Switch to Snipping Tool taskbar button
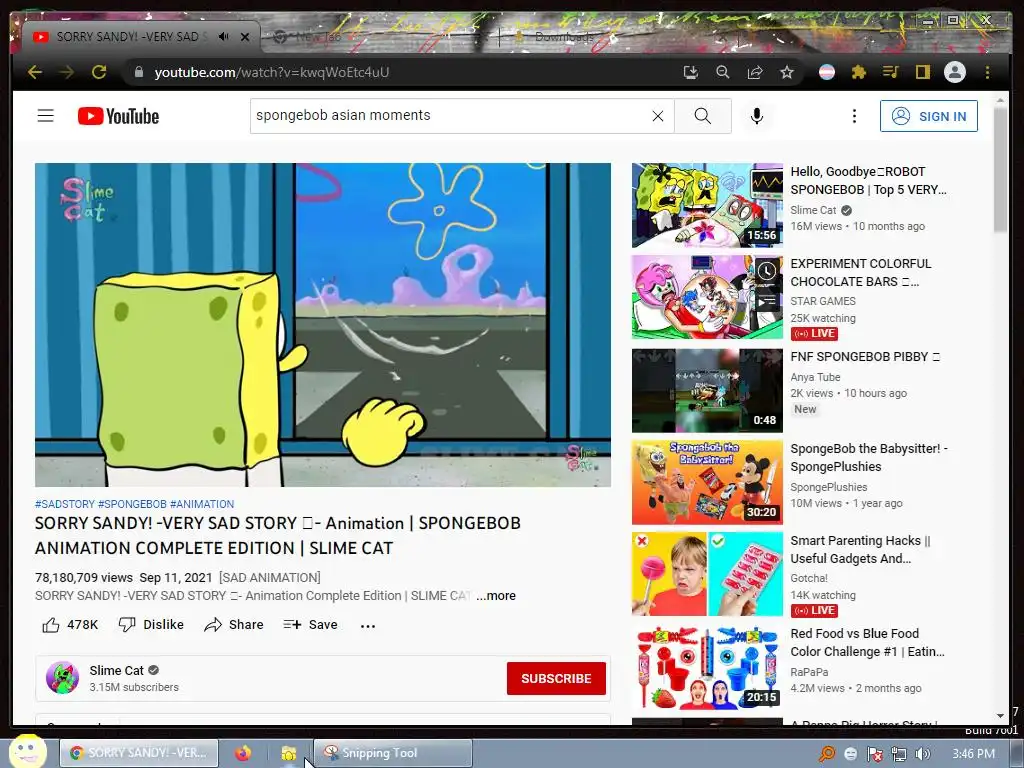Screen dimensions: 1024x768 [392, 753]
